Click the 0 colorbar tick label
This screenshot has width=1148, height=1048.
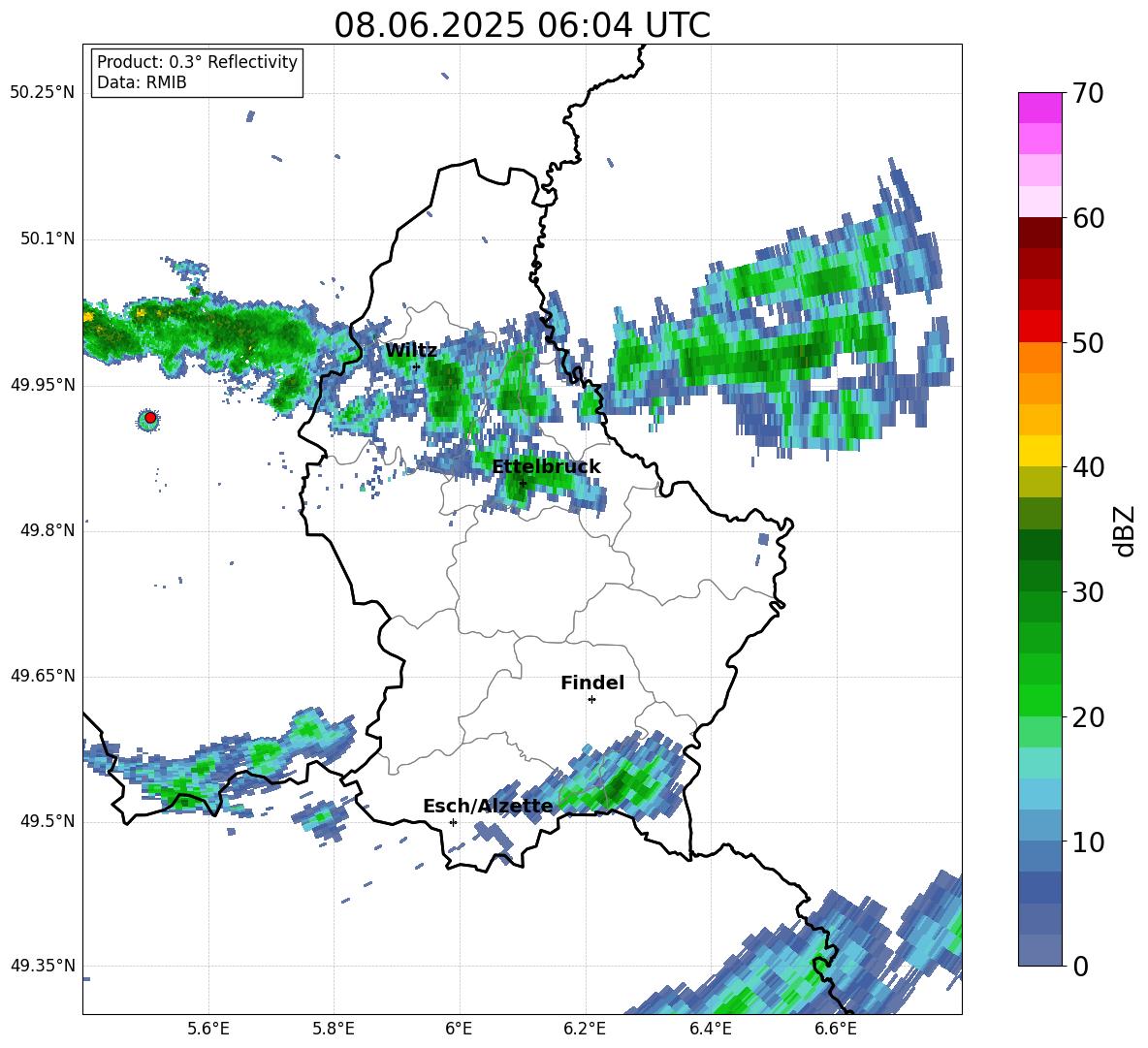(x=1080, y=967)
